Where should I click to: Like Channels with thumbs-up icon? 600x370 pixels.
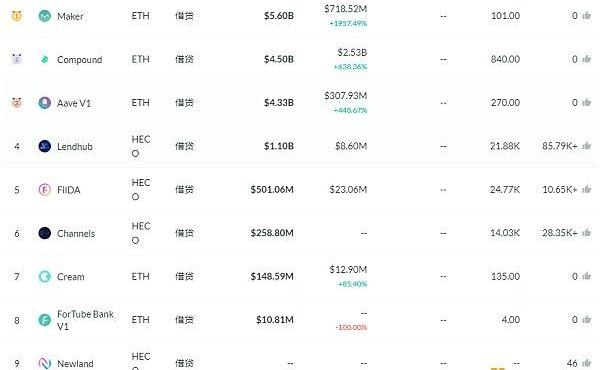586,233
